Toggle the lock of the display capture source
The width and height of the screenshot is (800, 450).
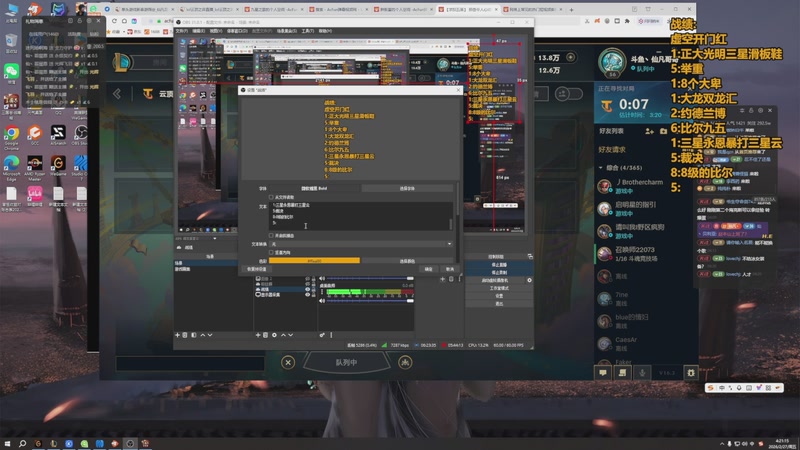(x=313, y=294)
